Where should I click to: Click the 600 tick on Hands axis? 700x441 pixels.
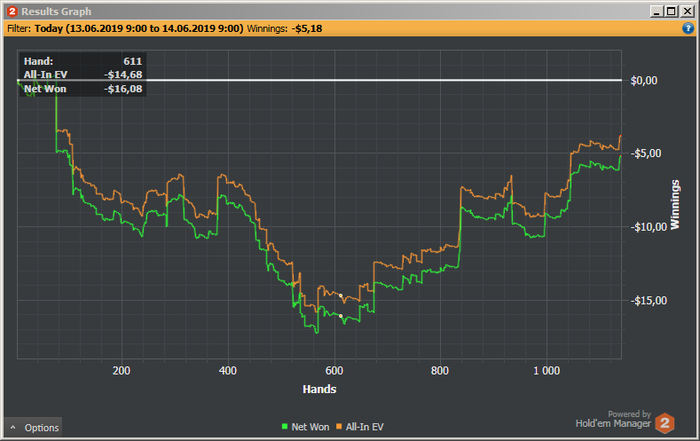coord(334,370)
